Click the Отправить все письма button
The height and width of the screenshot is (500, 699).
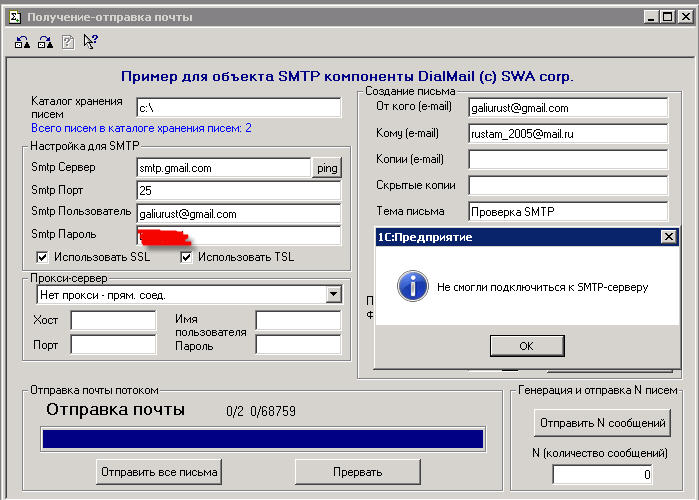(x=160, y=471)
